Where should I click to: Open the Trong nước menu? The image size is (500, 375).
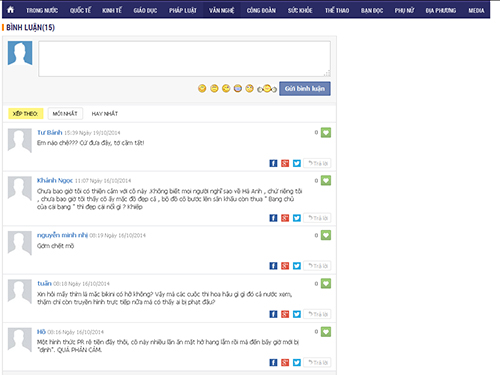pyautogui.click(x=42, y=10)
